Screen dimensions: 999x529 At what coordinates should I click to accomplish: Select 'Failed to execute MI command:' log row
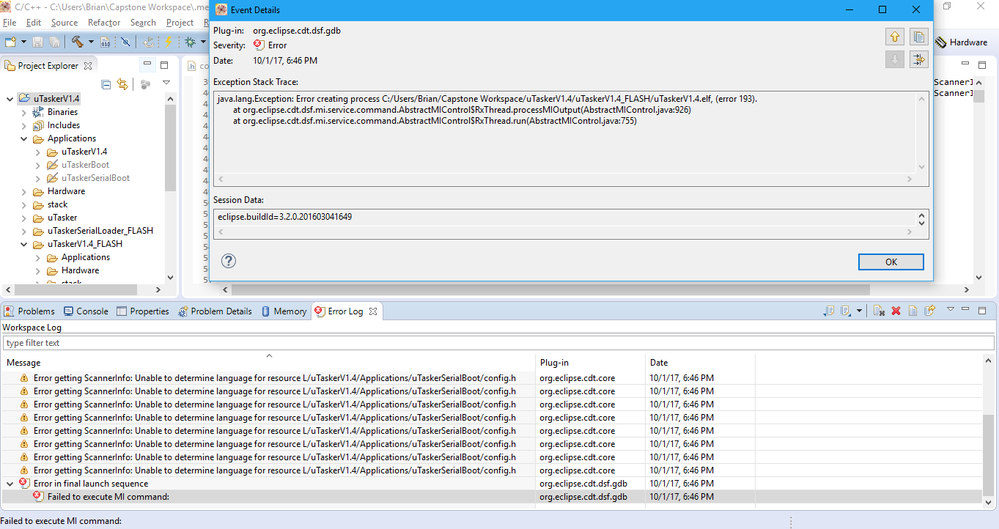492,496
